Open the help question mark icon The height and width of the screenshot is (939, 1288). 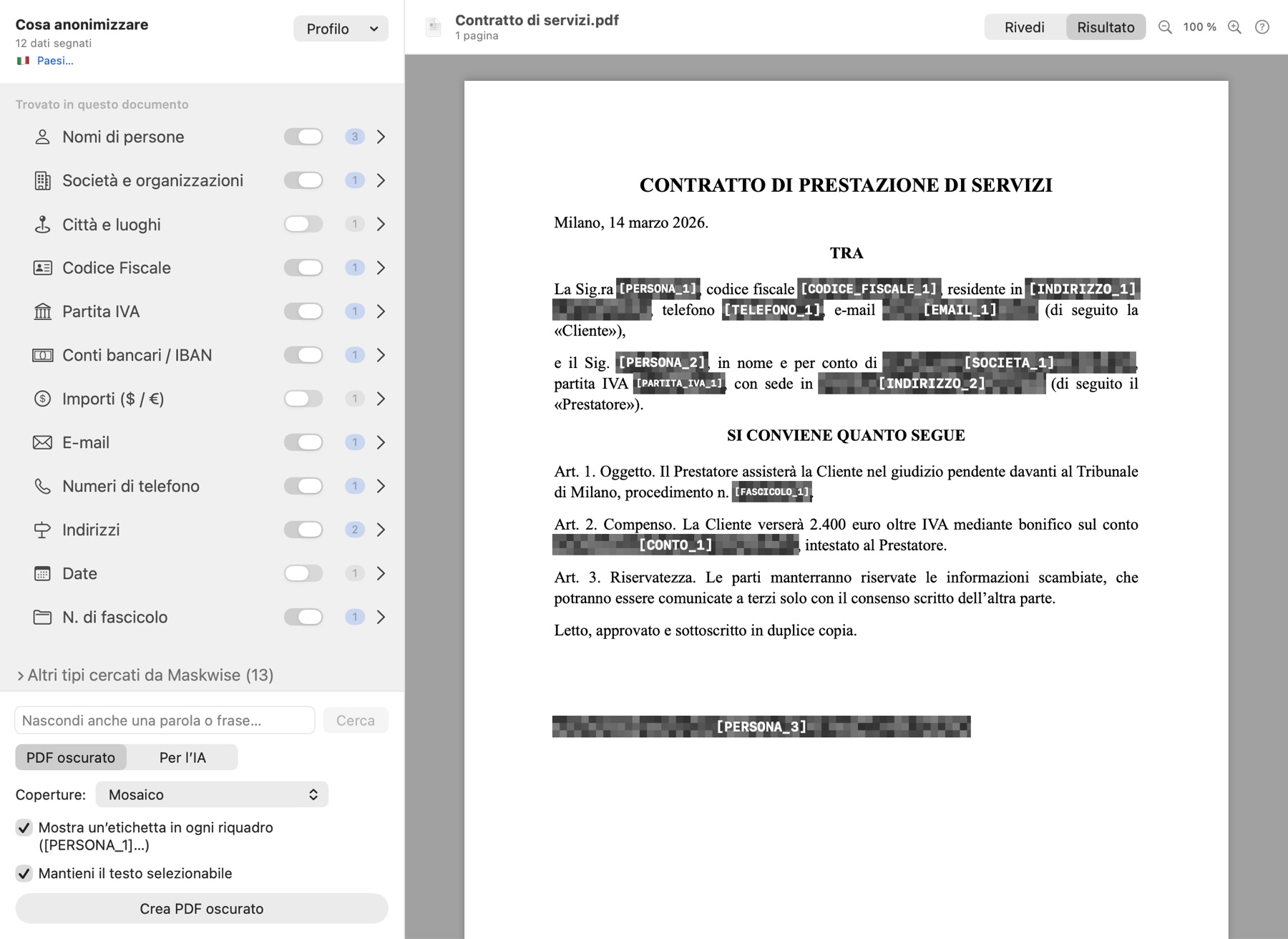[1262, 27]
